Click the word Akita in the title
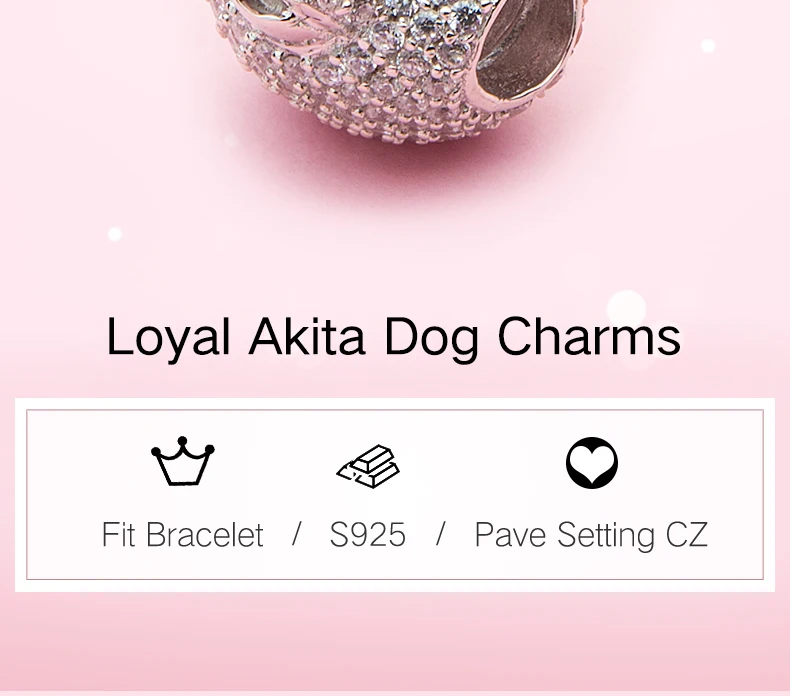This screenshot has width=790, height=696. coord(307,335)
